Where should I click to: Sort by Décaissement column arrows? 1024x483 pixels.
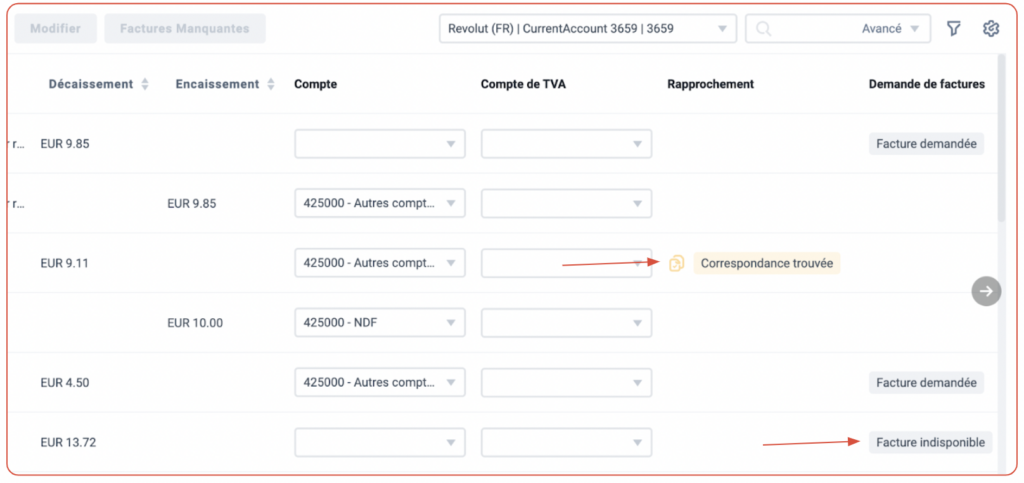(x=145, y=84)
